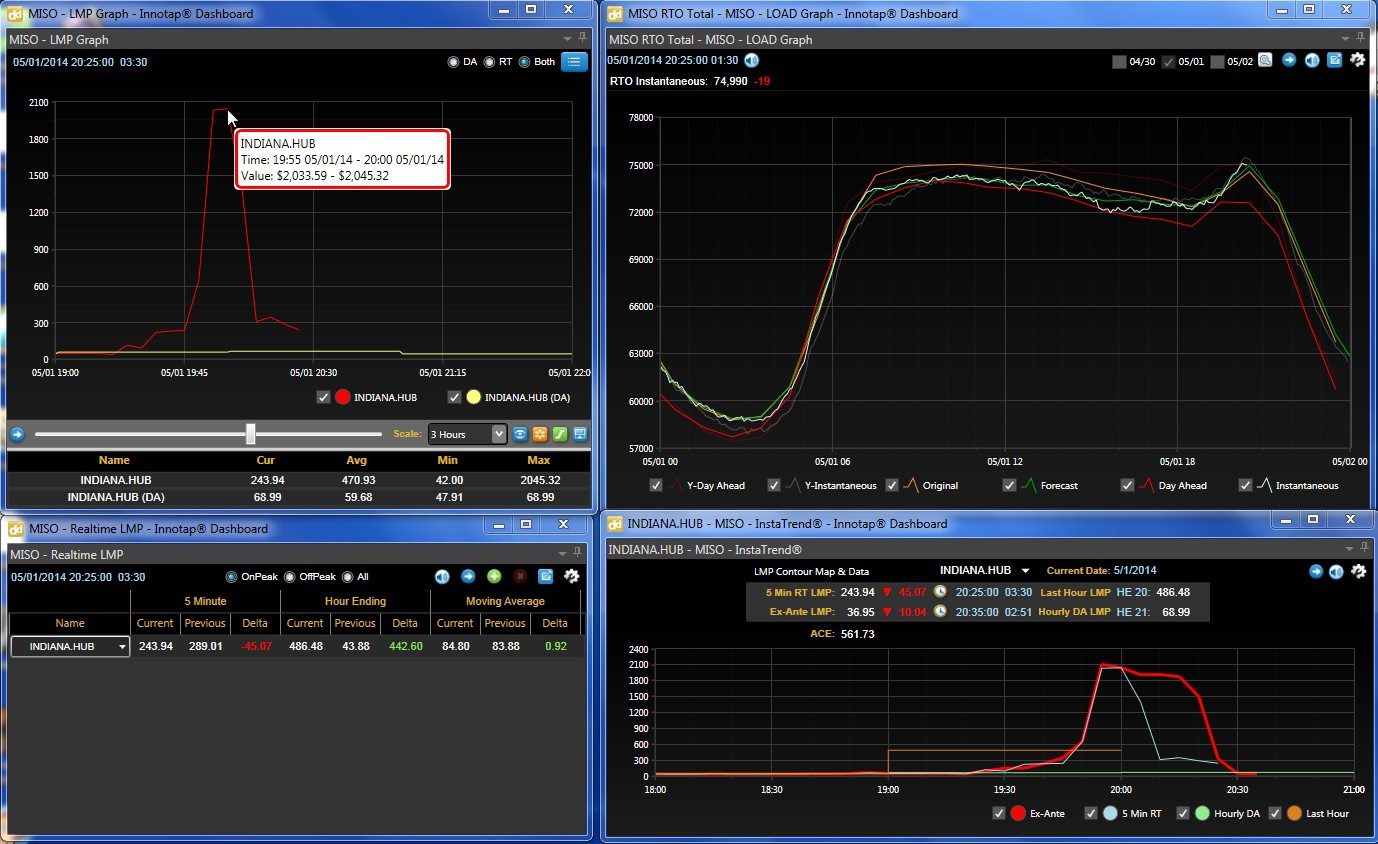Click the green curve icon in LMP Graph

click(x=560, y=434)
